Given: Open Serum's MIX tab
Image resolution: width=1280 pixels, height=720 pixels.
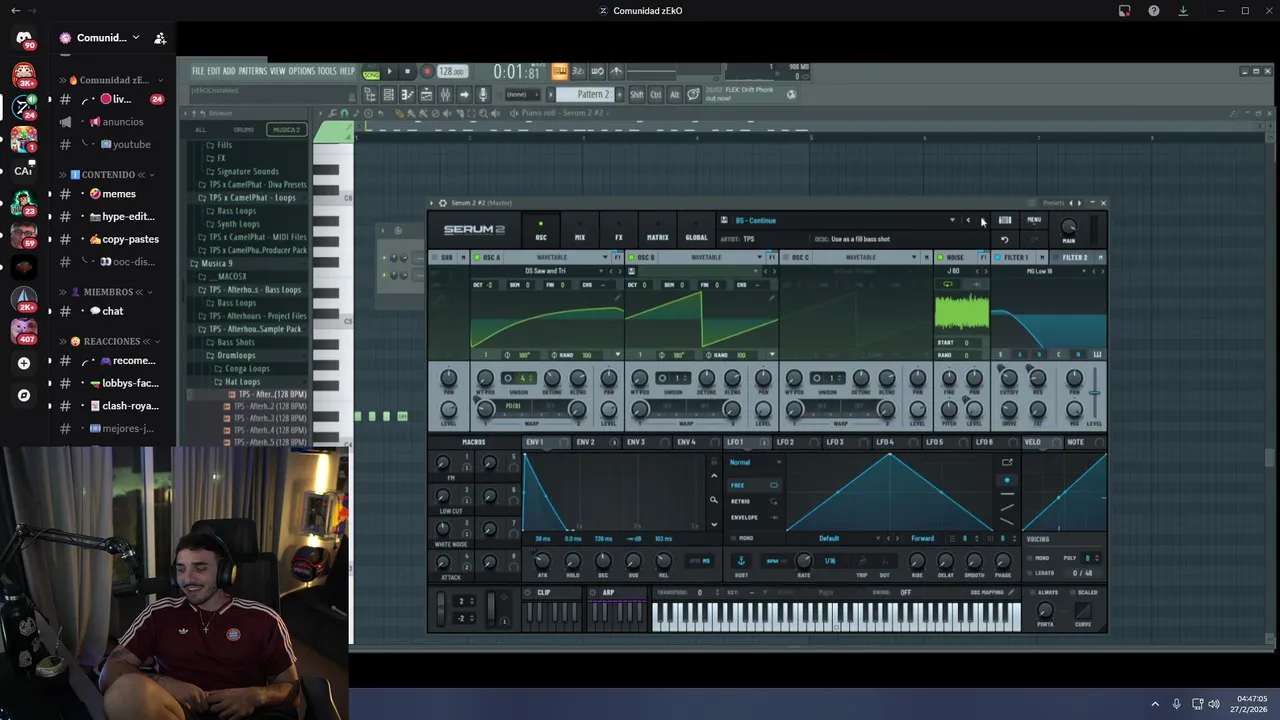Looking at the screenshot, I should (x=579, y=231).
